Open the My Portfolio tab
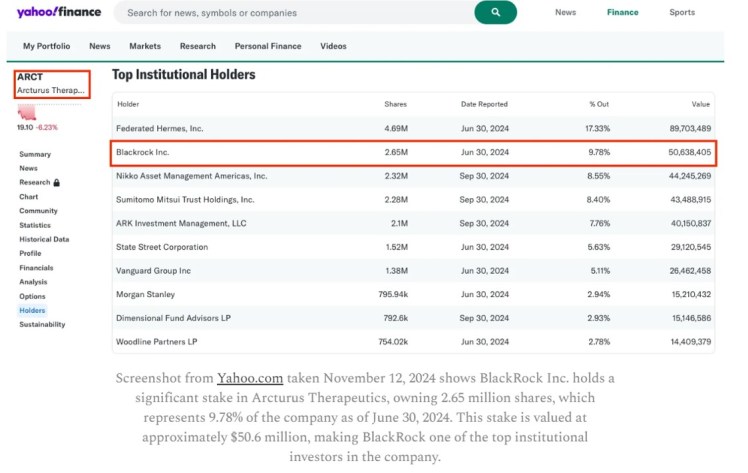The height and width of the screenshot is (473, 748). pos(49,46)
